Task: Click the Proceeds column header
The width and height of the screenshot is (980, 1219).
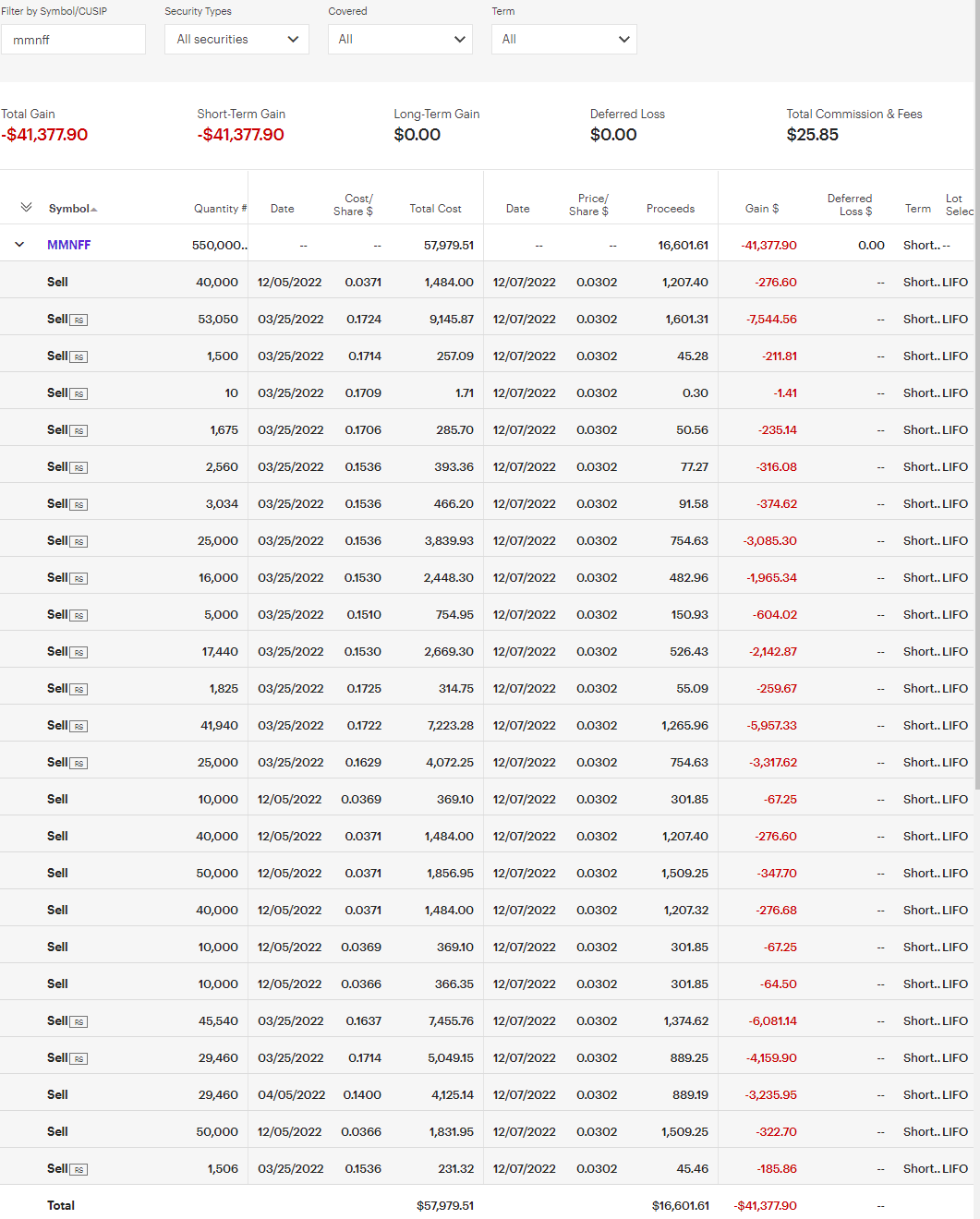Action: coord(670,209)
